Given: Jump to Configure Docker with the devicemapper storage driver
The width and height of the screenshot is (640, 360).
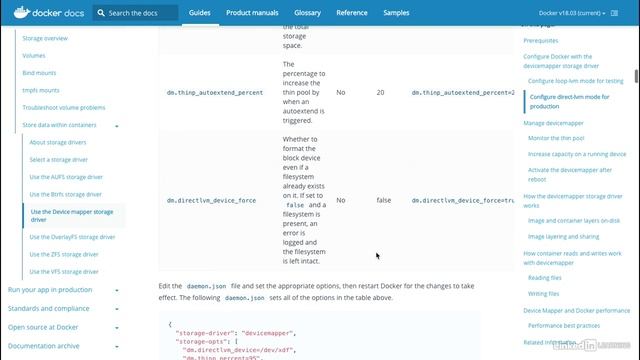Looking at the screenshot, I should (561, 61).
